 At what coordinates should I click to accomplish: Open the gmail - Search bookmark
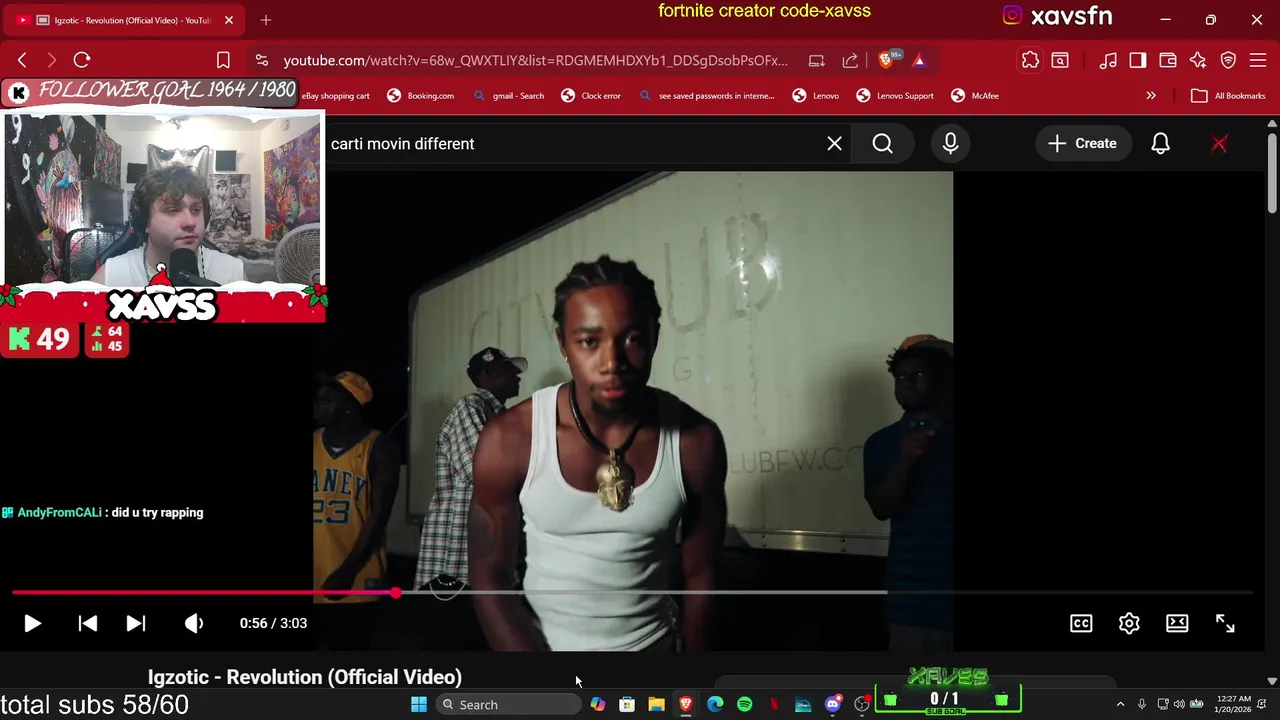point(509,96)
